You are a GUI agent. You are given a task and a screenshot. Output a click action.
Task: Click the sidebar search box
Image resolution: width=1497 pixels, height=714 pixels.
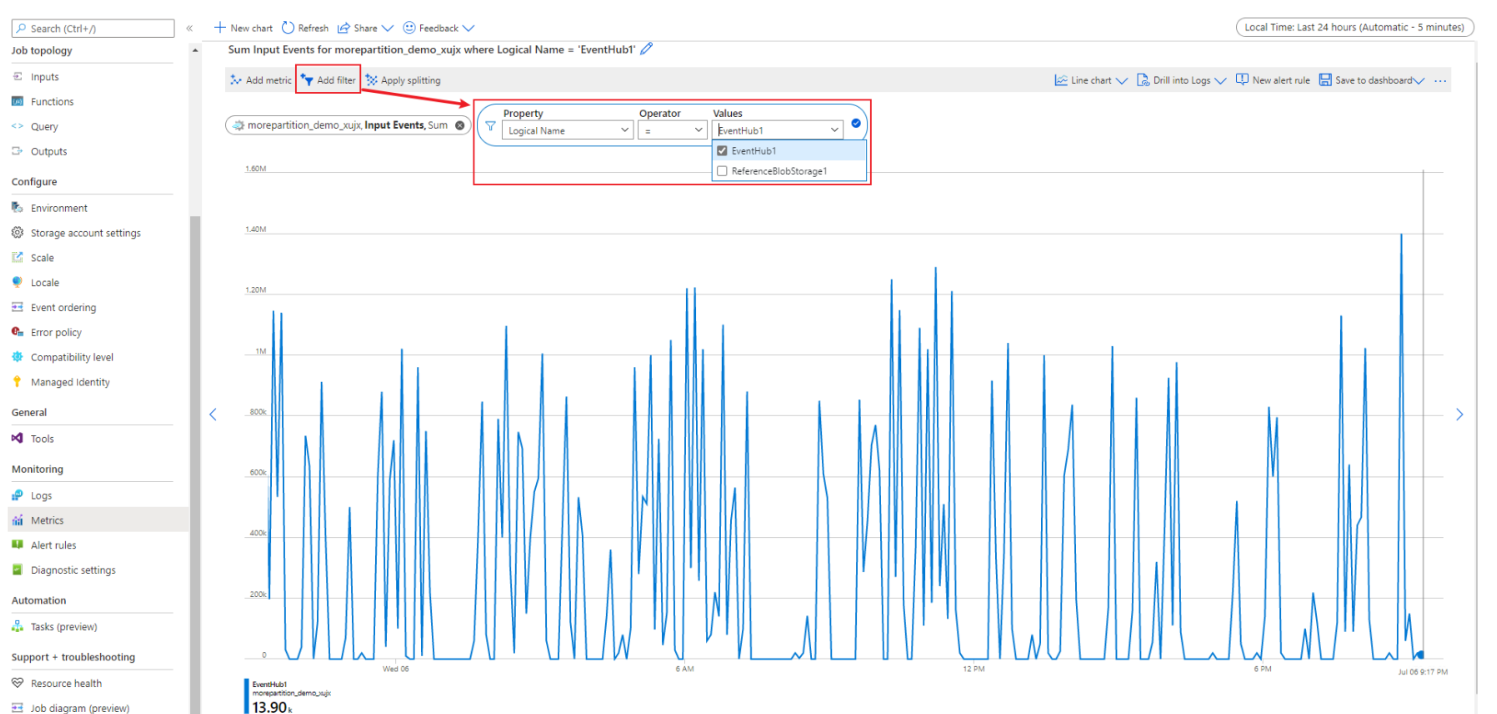click(92, 29)
